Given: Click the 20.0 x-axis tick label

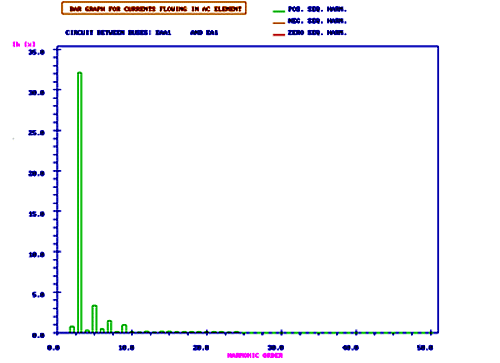Looking at the screenshot, I should [x=201, y=348].
